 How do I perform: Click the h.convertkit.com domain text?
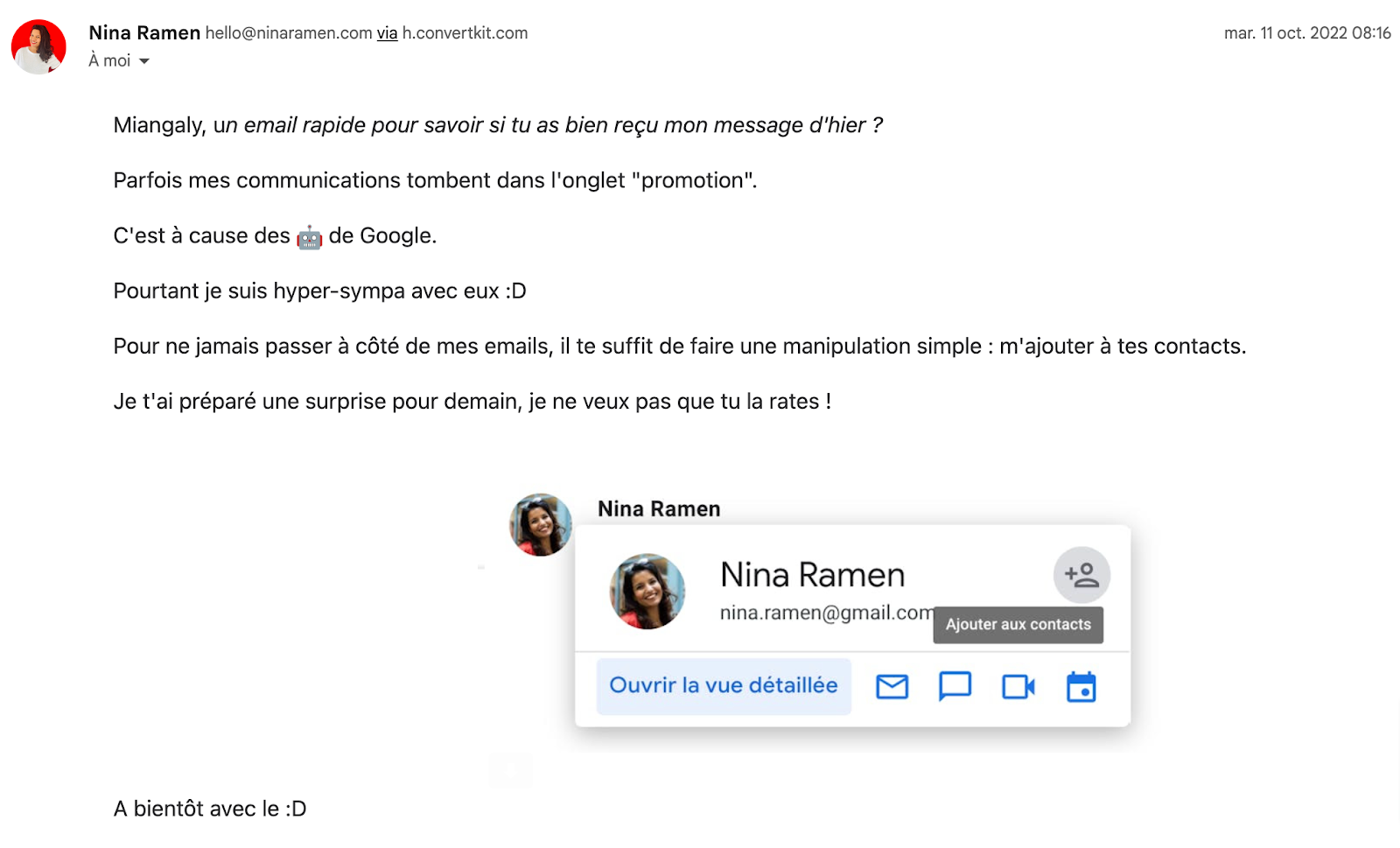(465, 33)
